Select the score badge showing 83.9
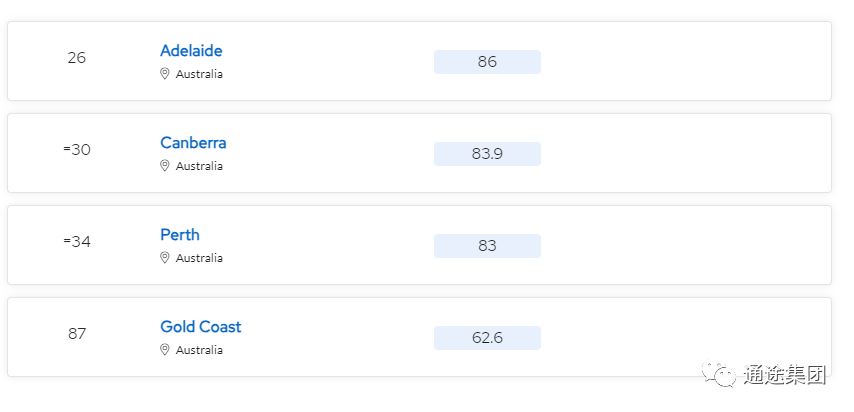 click(487, 154)
